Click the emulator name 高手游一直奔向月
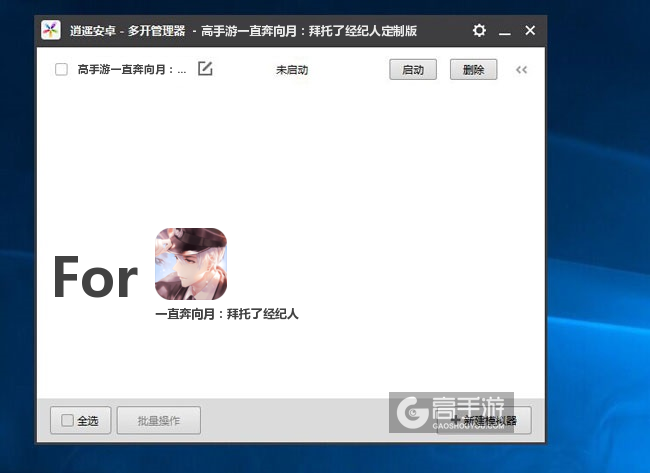 coord(132,69)
